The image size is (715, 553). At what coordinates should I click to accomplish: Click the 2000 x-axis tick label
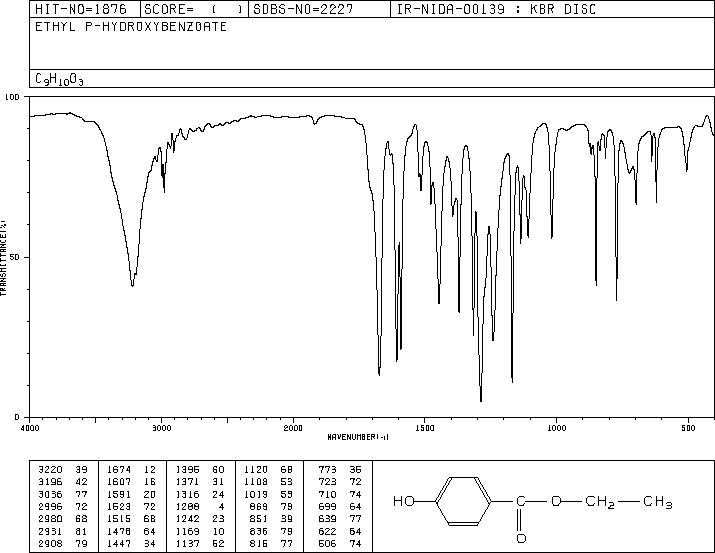(x=293, y=428)
